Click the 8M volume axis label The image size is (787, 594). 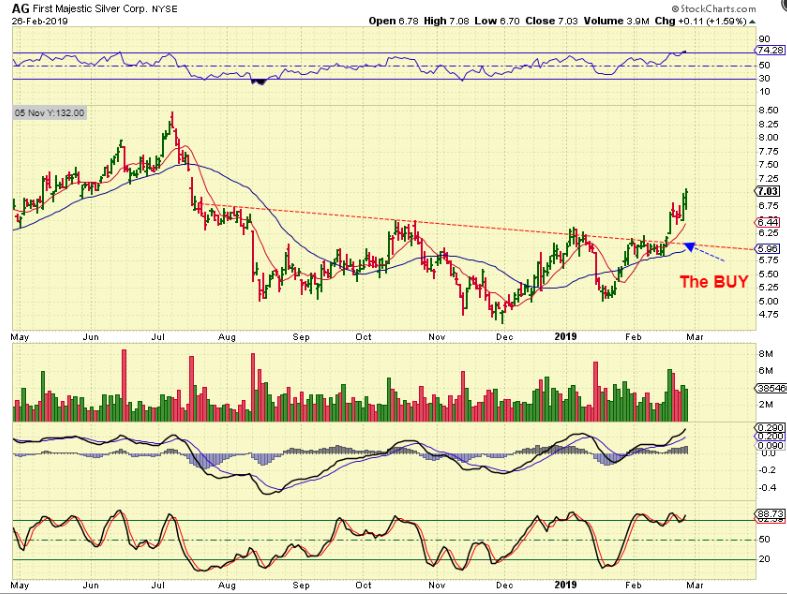(x=765, y=353)
